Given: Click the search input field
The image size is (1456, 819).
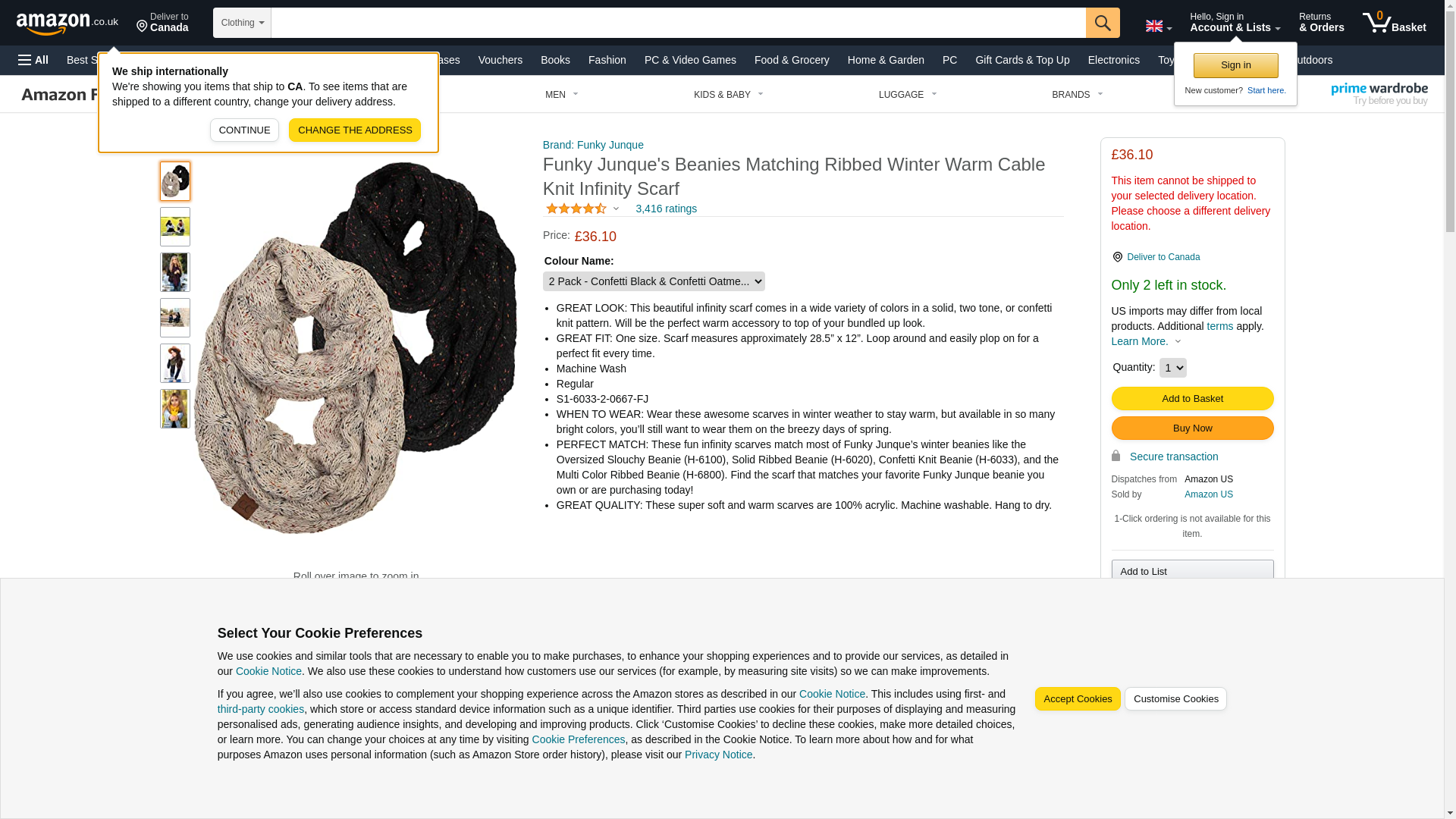Looking at the screenshot, I should click(678, 23).
